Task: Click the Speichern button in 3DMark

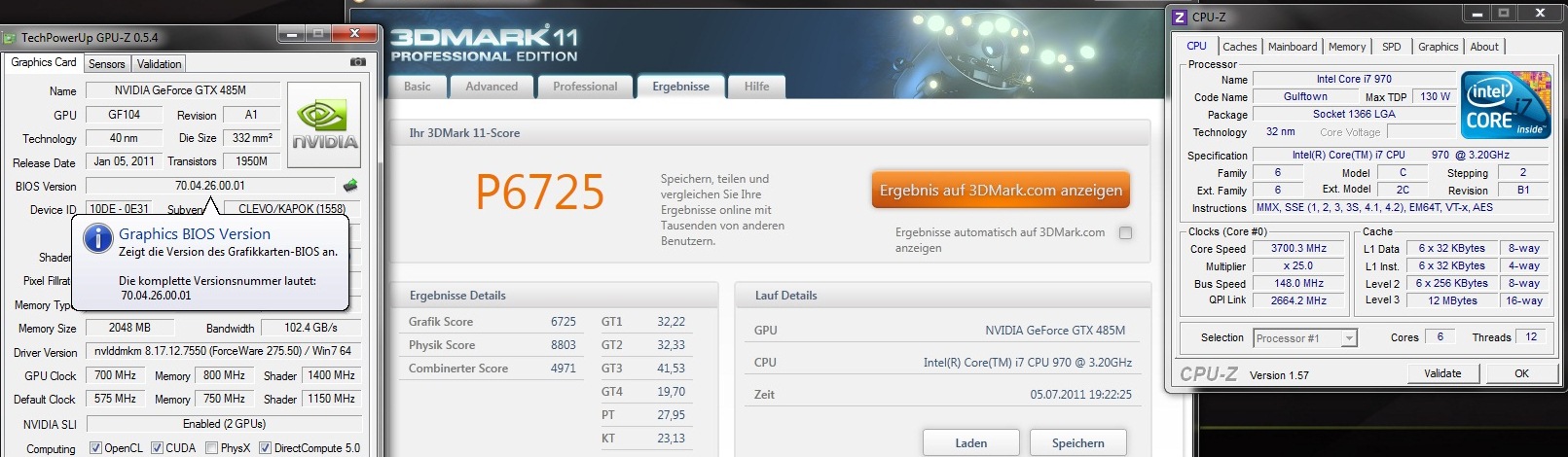Action: point(1077,442)
